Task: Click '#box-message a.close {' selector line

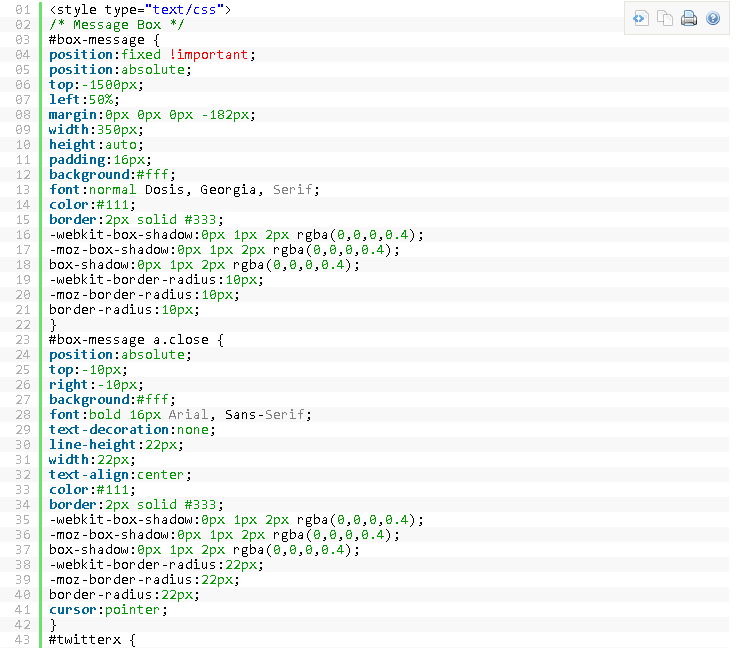Action: point(136,340)
